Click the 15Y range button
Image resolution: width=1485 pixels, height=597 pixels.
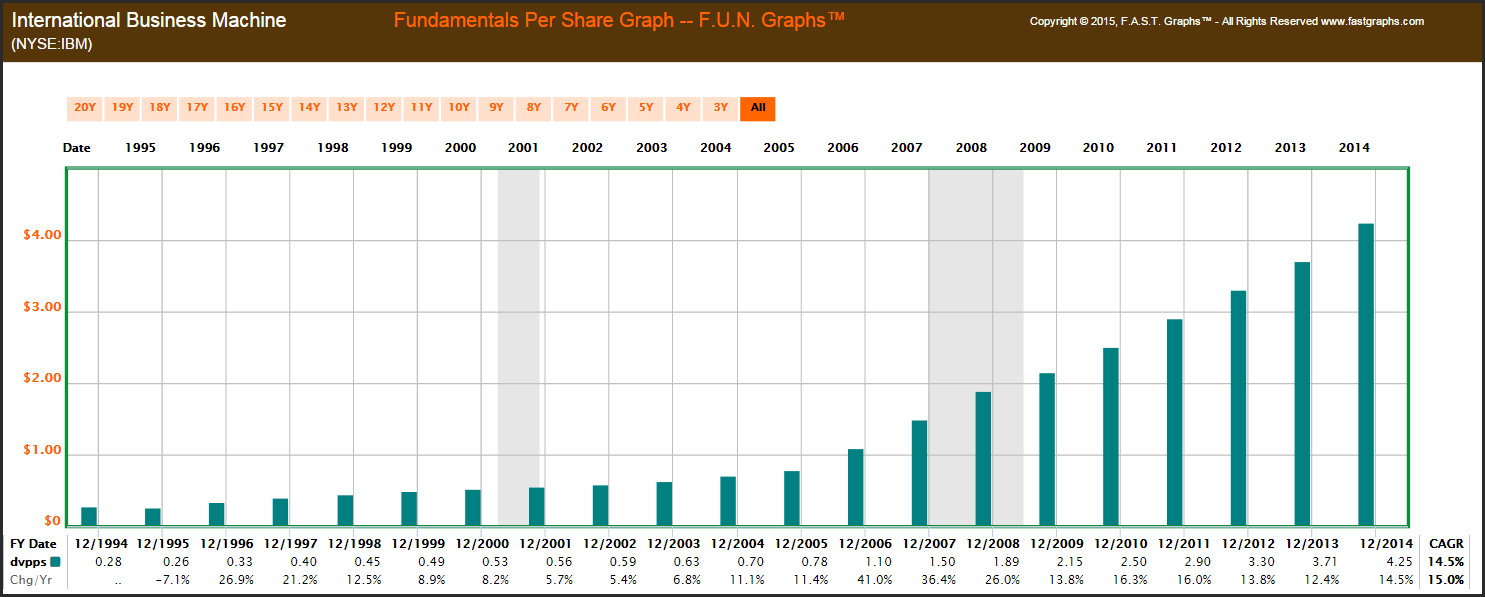(272, 108)
